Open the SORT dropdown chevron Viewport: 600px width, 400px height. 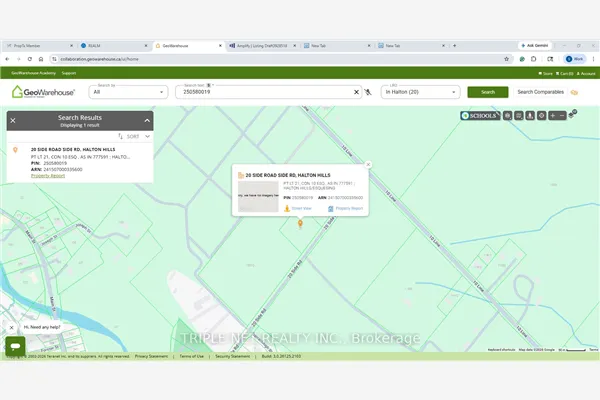pos(147,136)
